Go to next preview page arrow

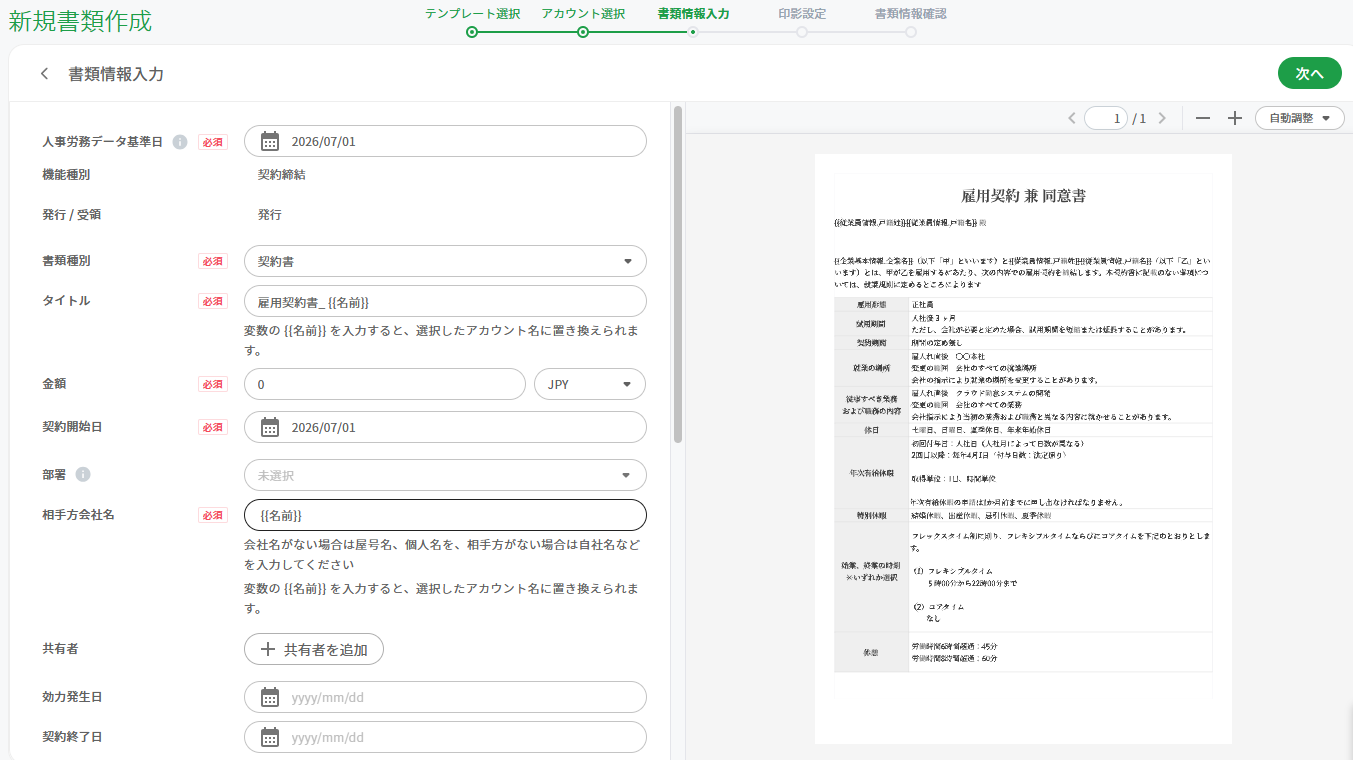click(x=1162, y=118)
